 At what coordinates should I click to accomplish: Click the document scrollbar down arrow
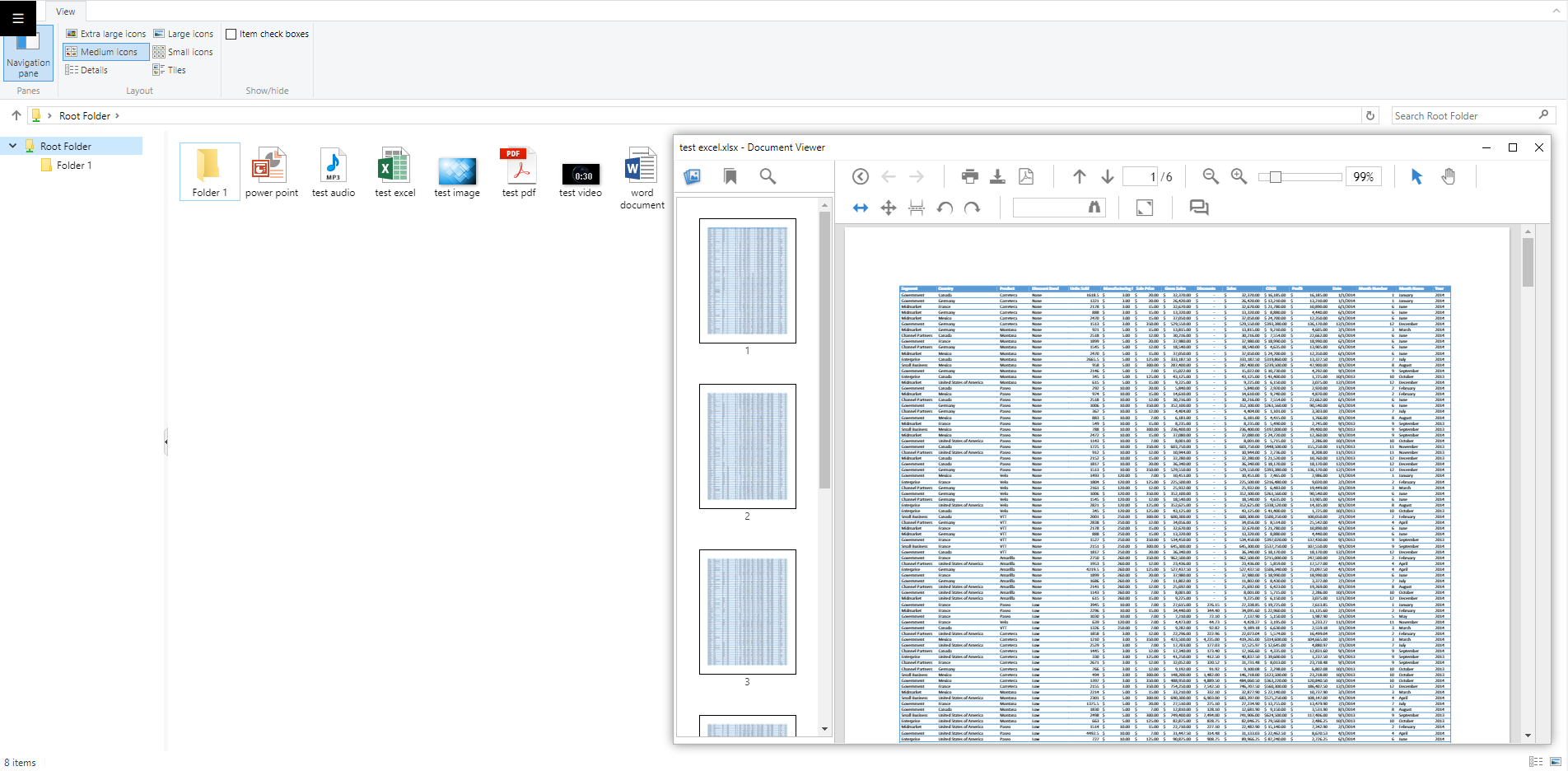[x=1528, y=736]
